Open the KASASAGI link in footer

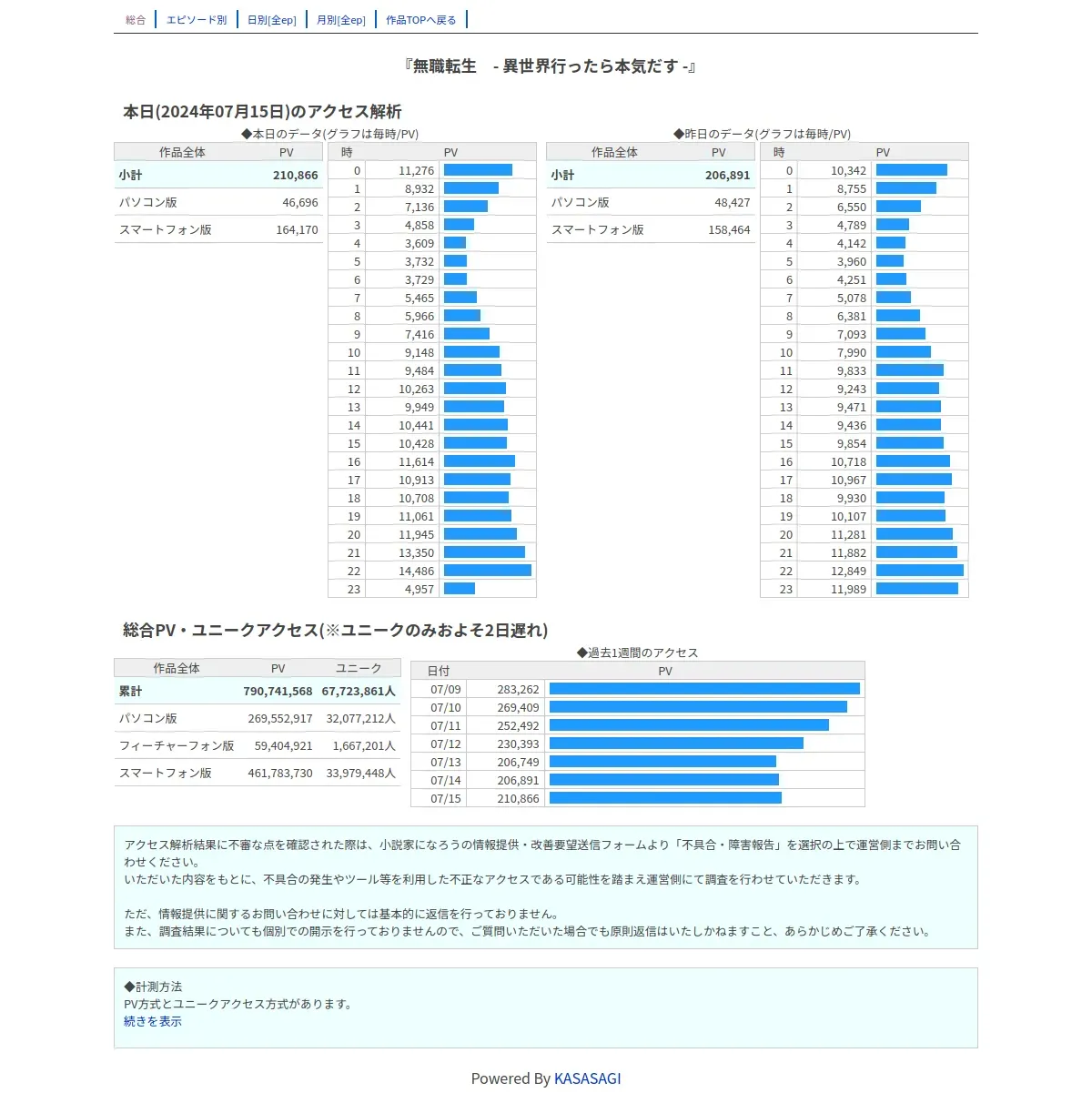point(588,1078)
